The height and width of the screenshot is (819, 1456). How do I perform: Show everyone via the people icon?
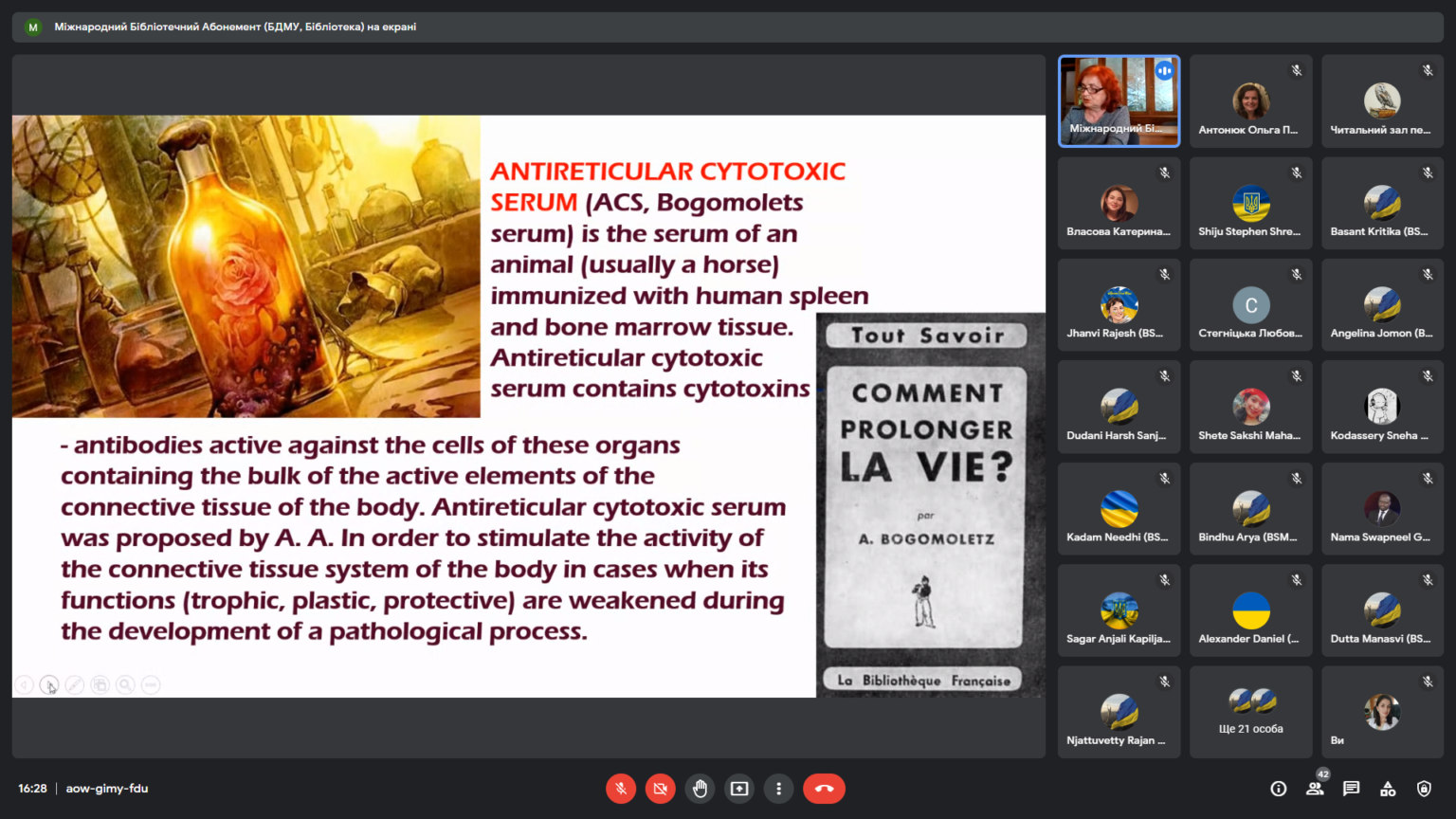(1315, 789)
